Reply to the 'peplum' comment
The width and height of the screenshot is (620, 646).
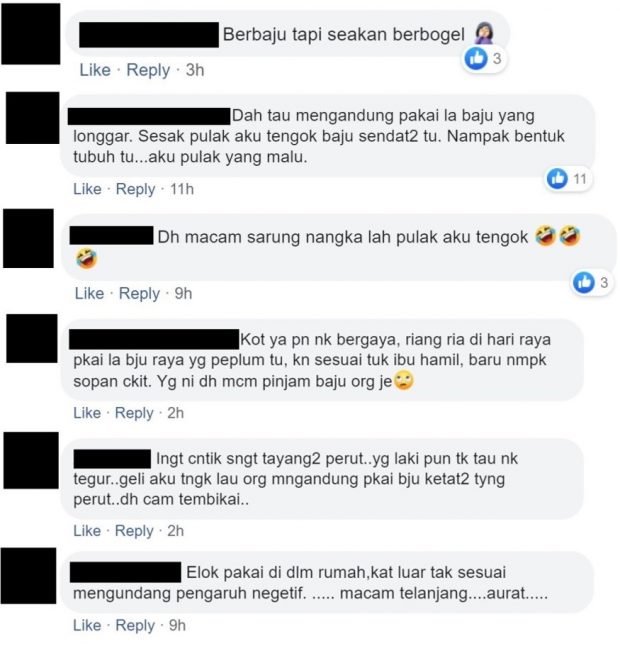pyautogui.click(x=134, y=413)
